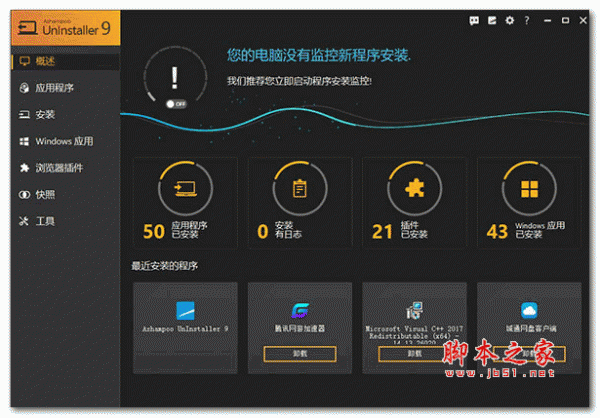Open the 50 应用程序已安装 tile
This screenshot has height=418, width=600.
185,202
